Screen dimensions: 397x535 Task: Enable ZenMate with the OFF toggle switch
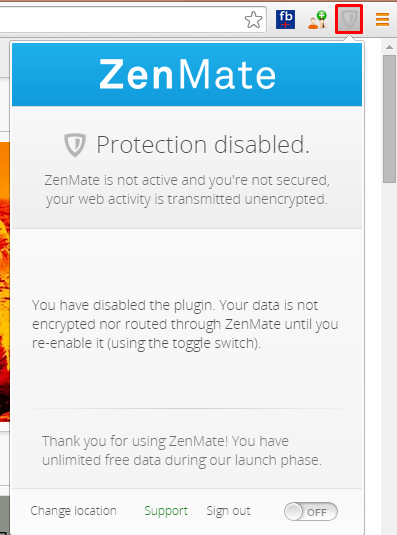coord(311,511)
